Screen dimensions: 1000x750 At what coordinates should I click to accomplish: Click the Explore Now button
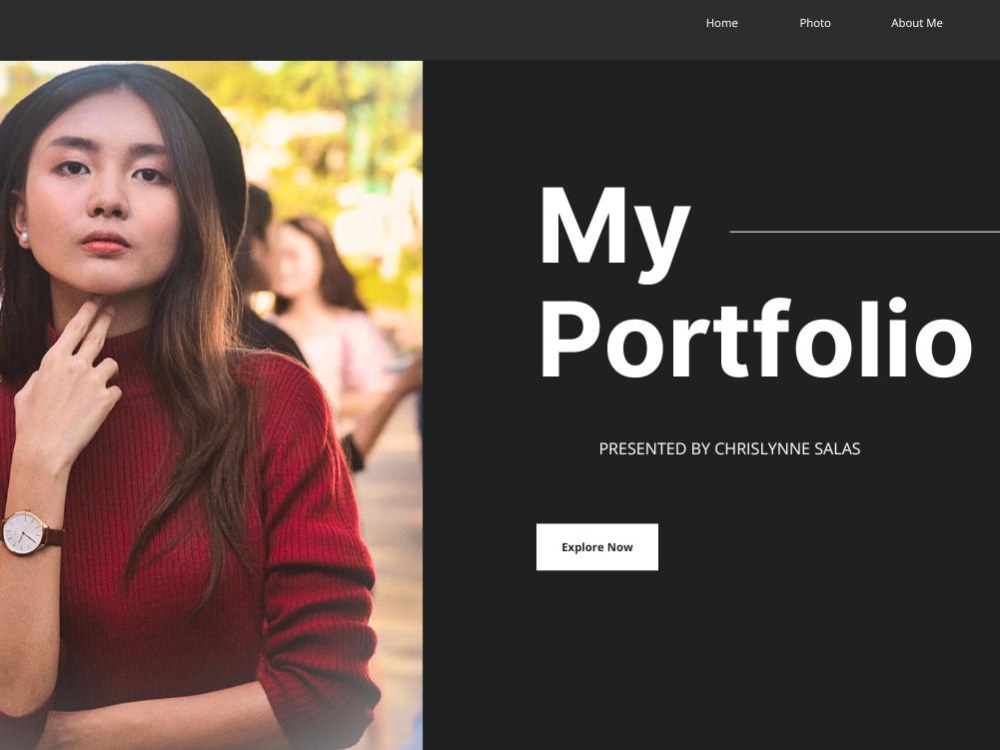click(x=597, y=547)
